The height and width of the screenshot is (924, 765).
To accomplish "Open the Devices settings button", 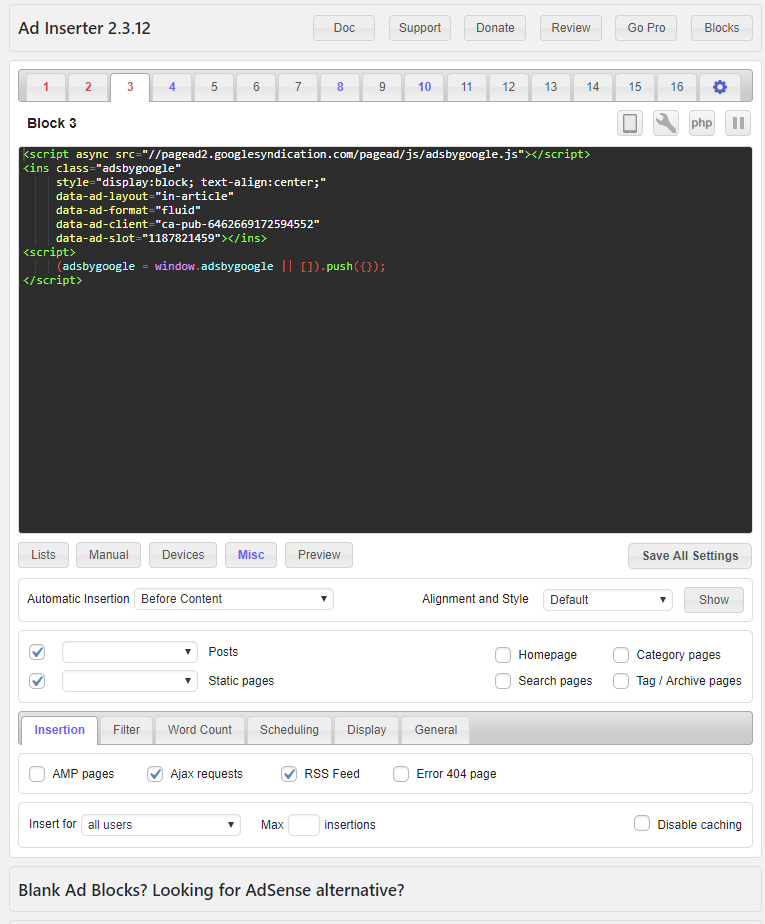I will point(183,555).
